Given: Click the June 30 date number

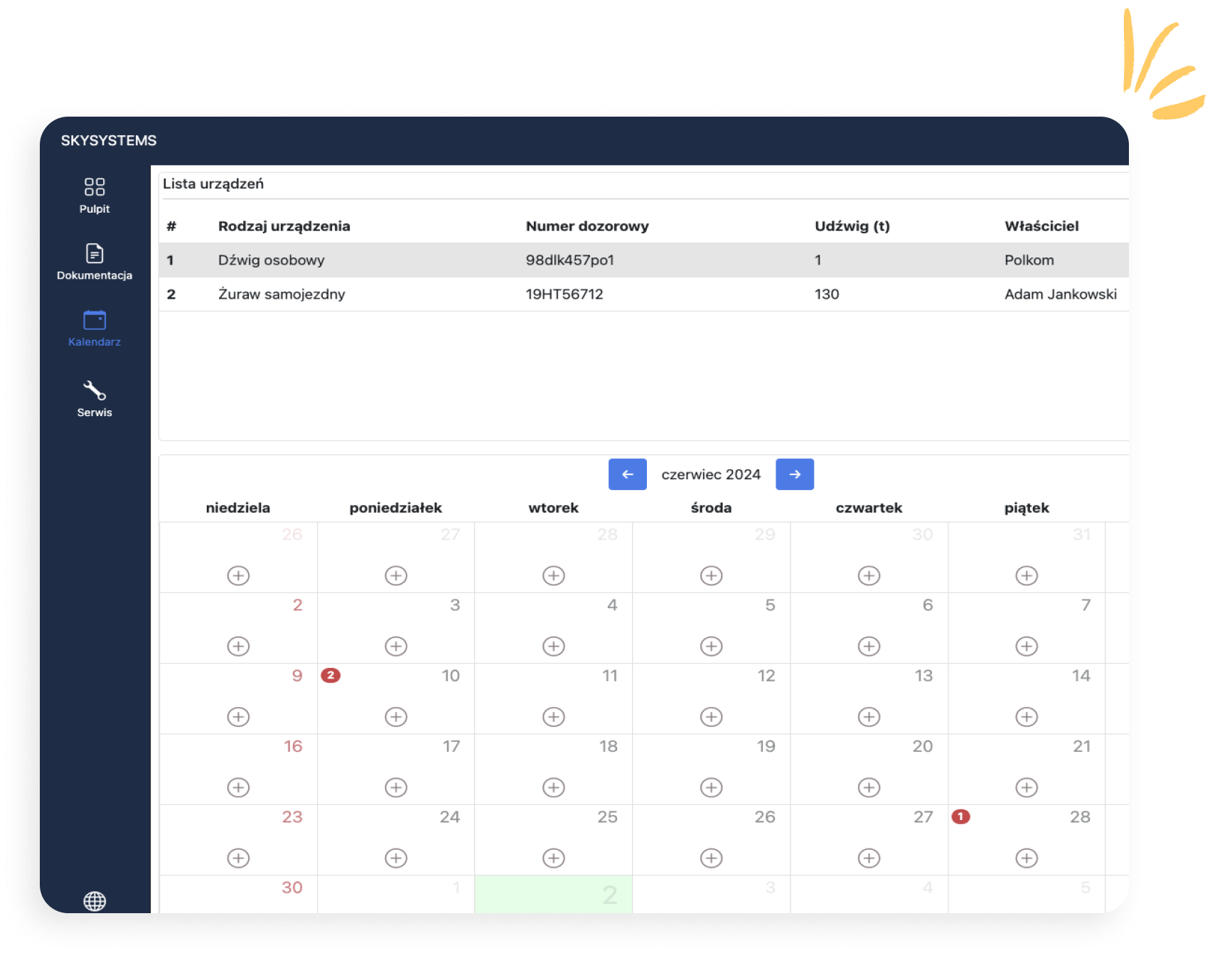Looking at the screenshot, I should pyautogui.click(x=292, y=888).
